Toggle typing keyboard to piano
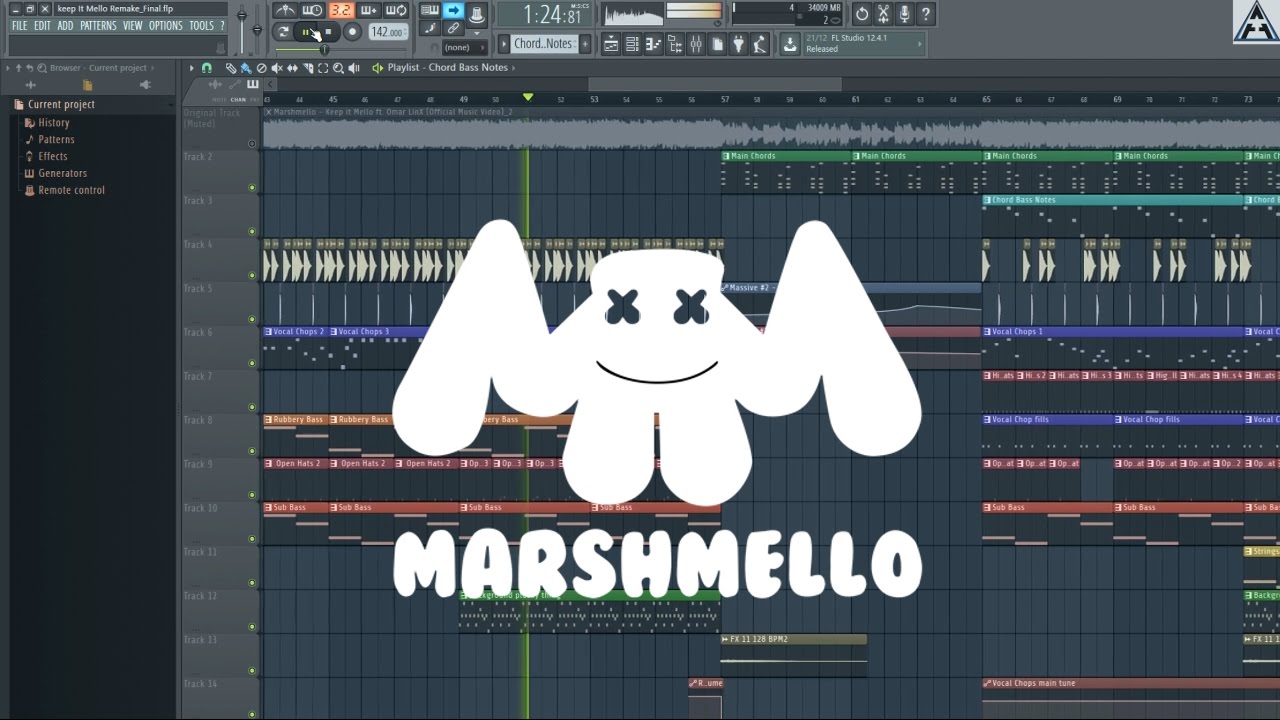 (x=430, y=11)
